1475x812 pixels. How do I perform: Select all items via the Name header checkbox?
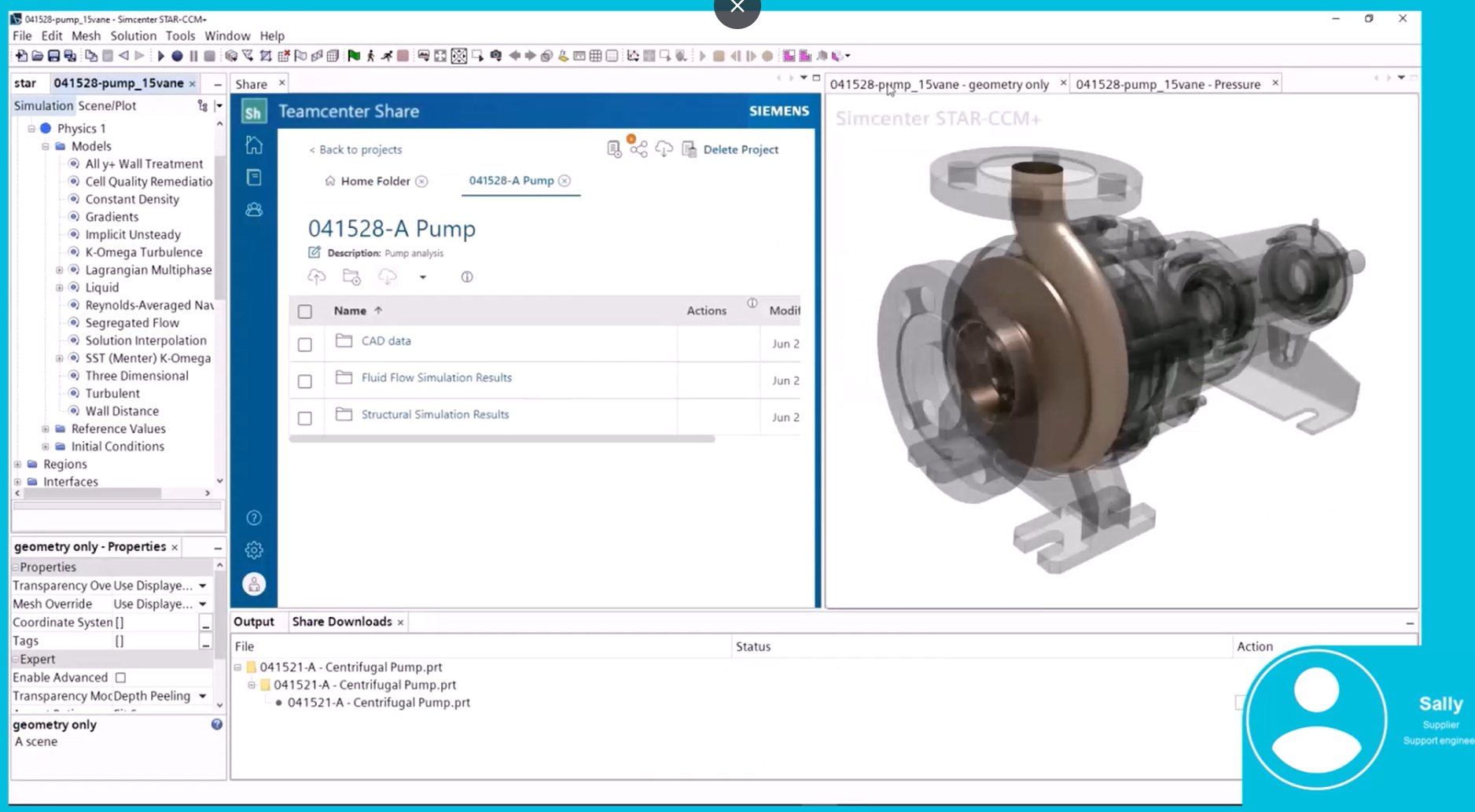[305, 311]
